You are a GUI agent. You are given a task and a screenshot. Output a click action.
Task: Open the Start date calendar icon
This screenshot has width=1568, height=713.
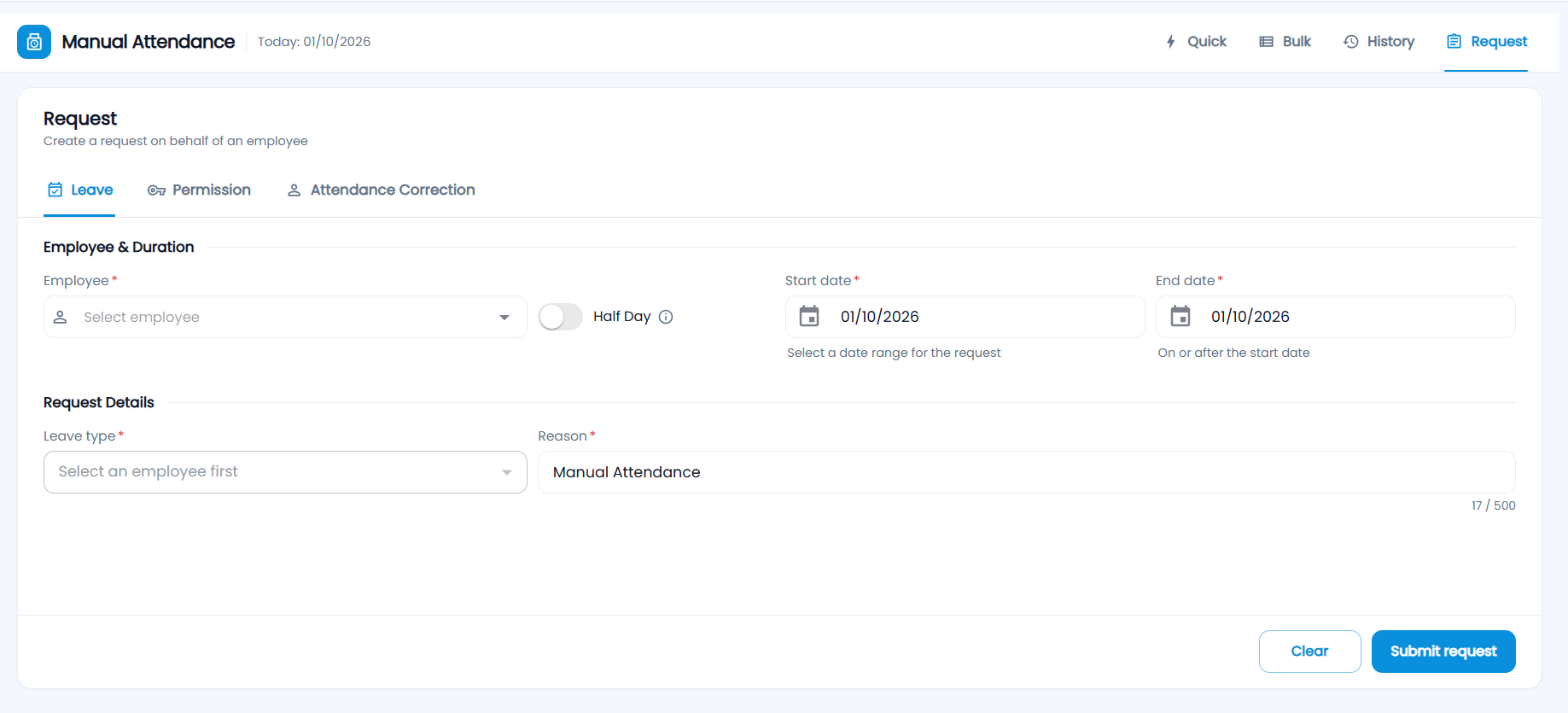[809, 317]
